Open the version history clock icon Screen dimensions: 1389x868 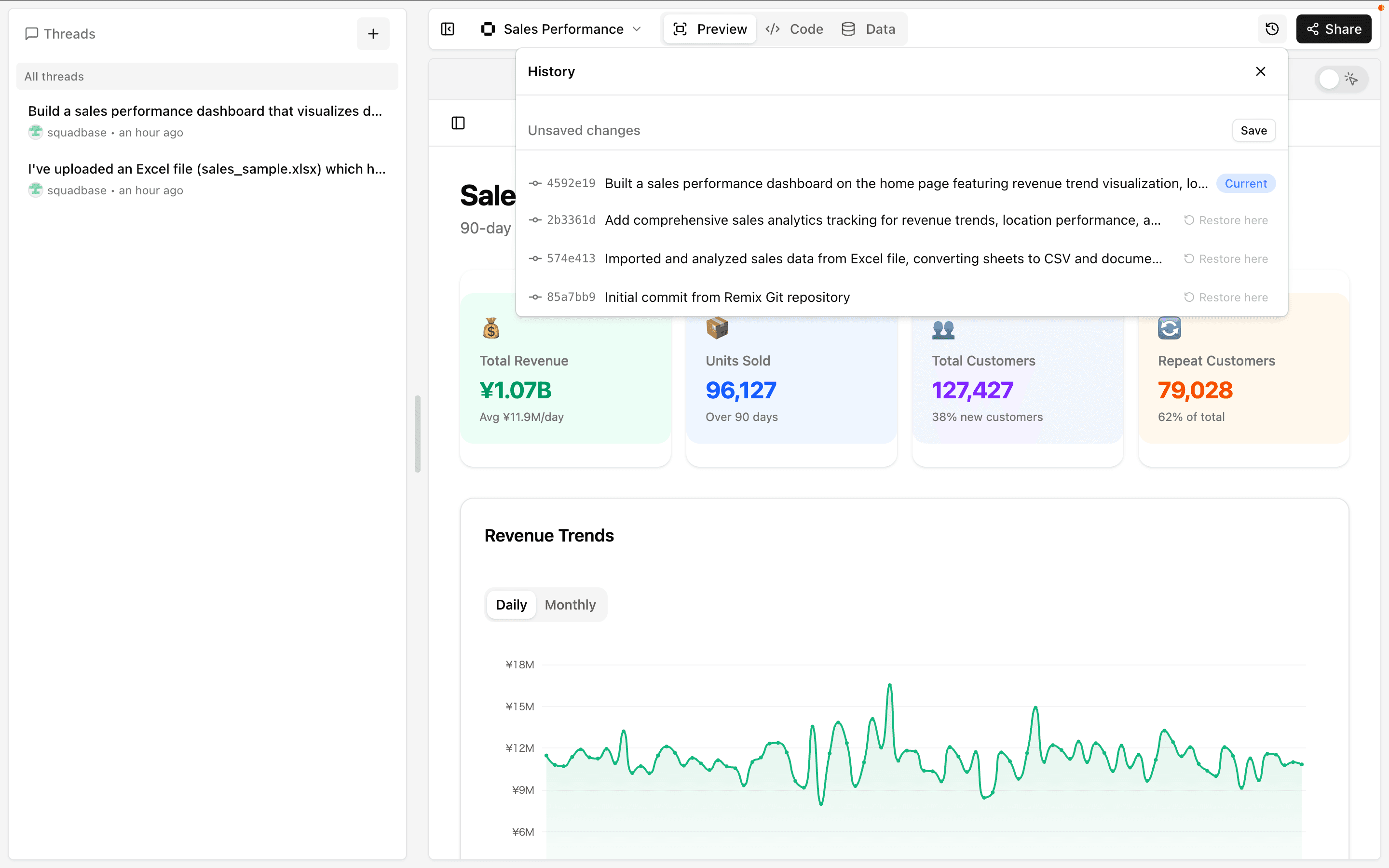(x=1272, y=29)
